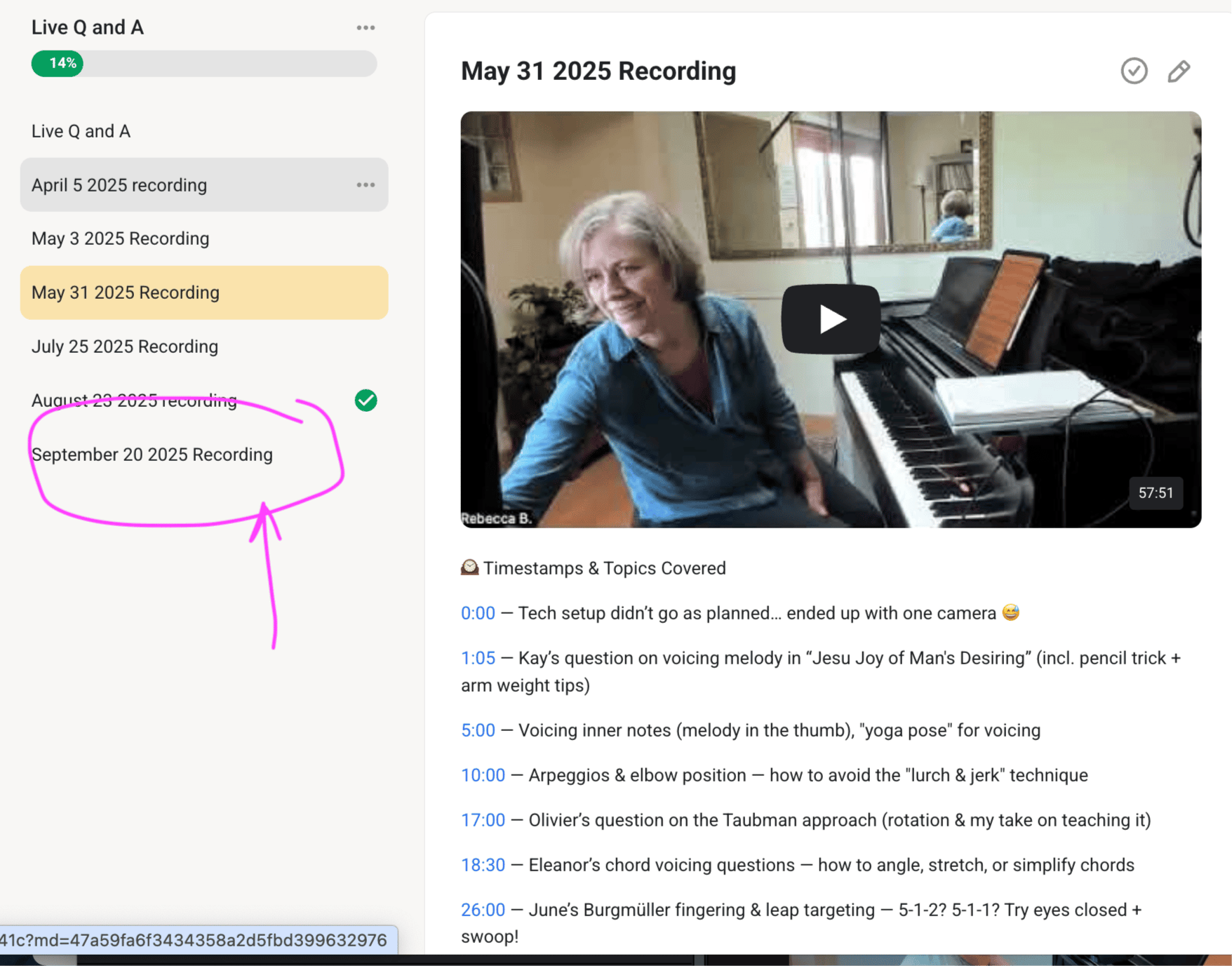Open the Live Q and A three-dot menu
The image size is (1232, 966).
366,27
